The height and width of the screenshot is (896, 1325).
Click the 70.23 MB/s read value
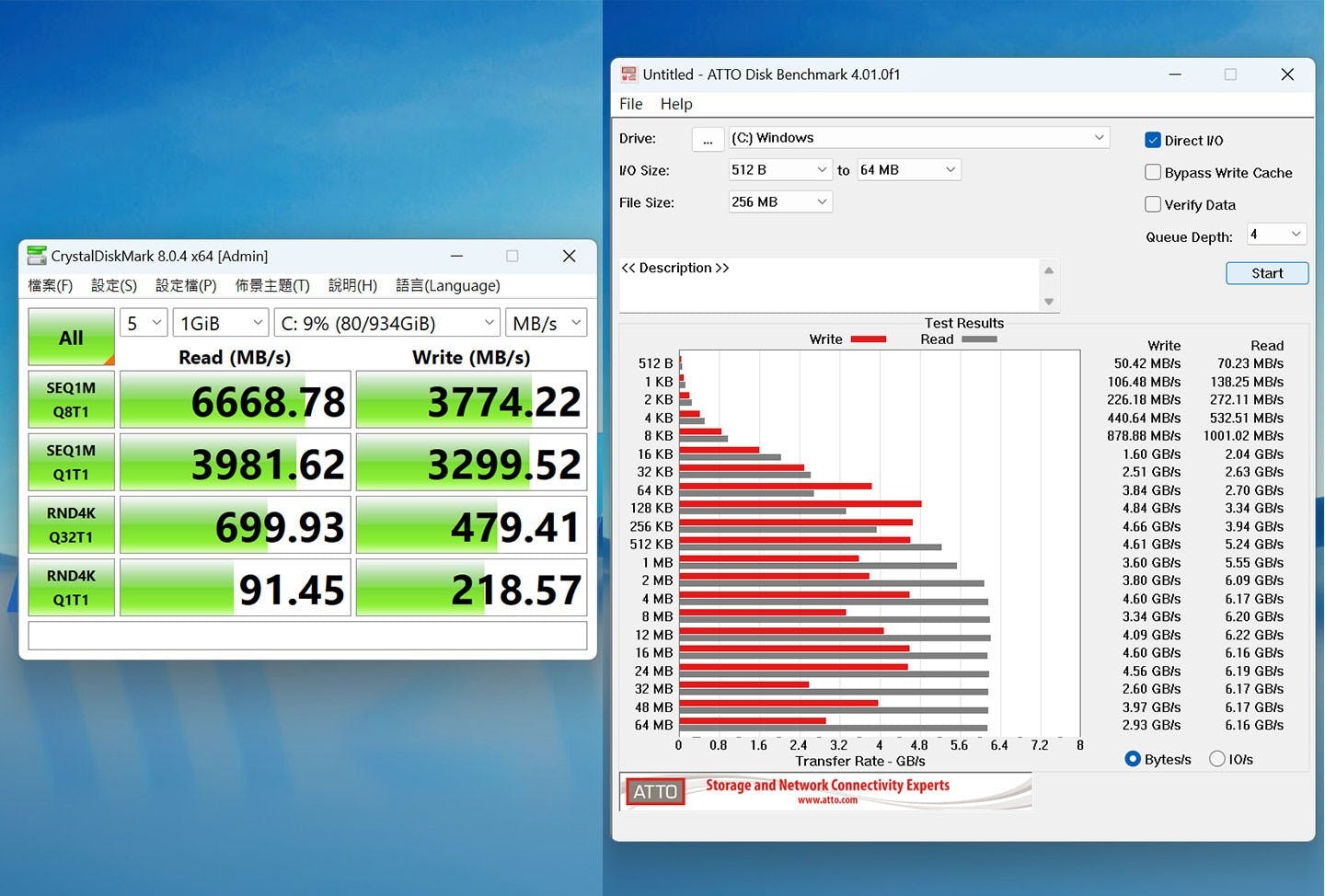[x=1250, y=363]
